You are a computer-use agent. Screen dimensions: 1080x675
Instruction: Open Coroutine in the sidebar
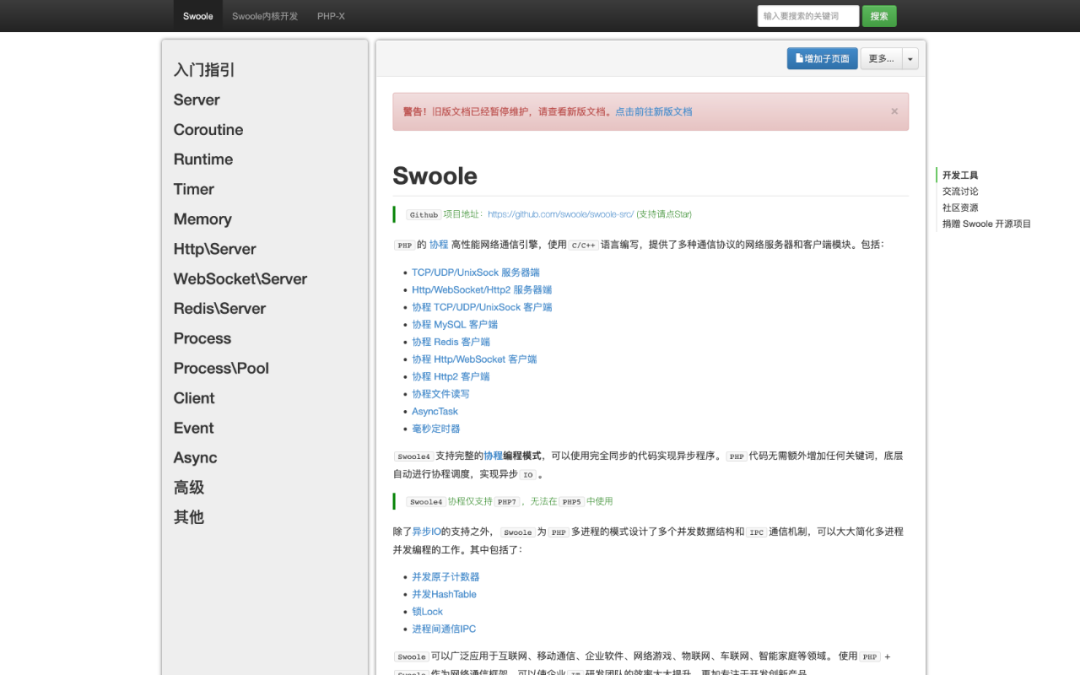tap(208, 129)
